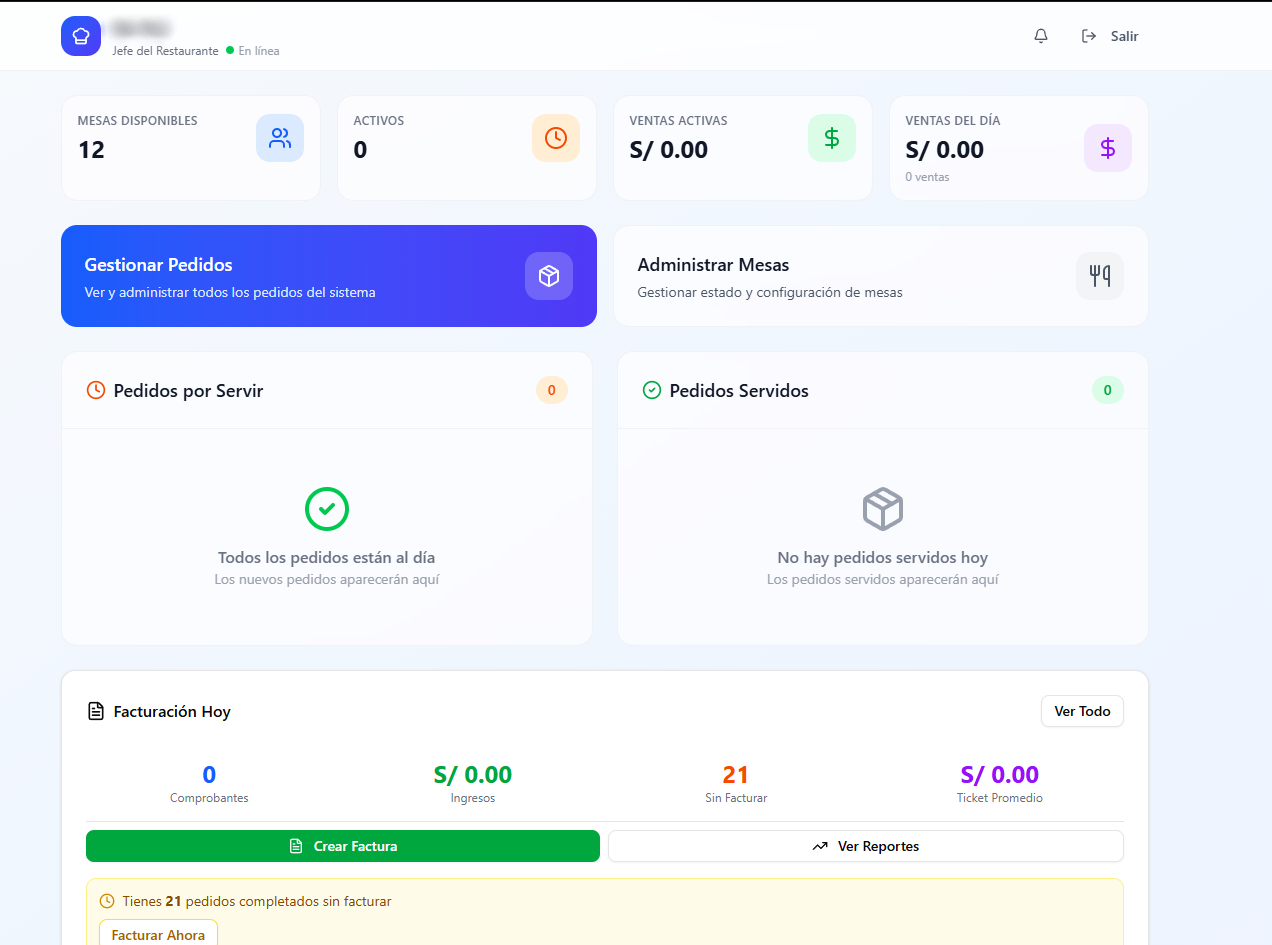Click the document icon beside Facturación Hoy
Image resolution: width=1272 pixels, height=945 pixels.
(96, 711)
